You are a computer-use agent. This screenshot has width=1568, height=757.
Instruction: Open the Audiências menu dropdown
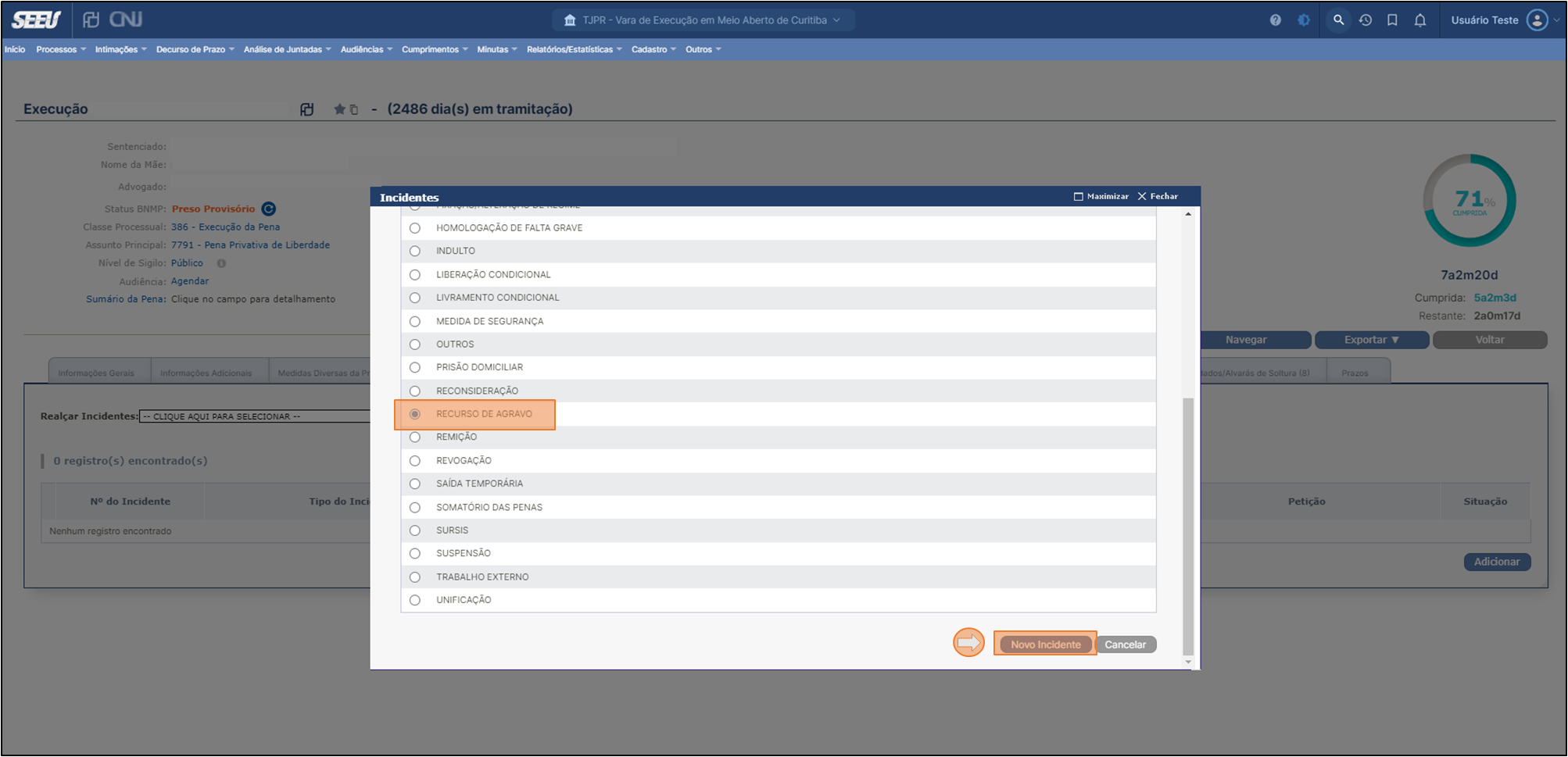click(367, 49)
